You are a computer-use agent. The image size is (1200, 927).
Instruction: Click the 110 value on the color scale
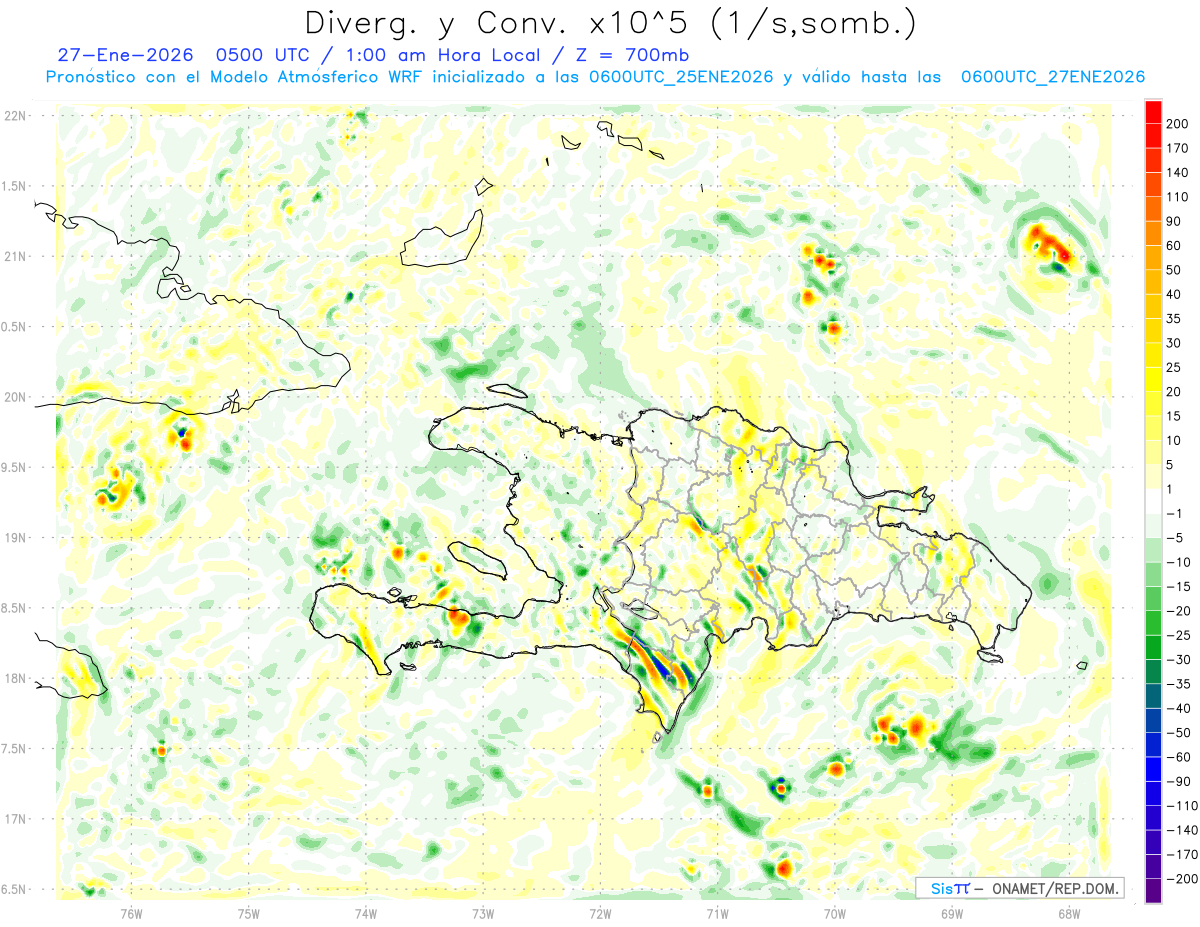(1178, 197)
